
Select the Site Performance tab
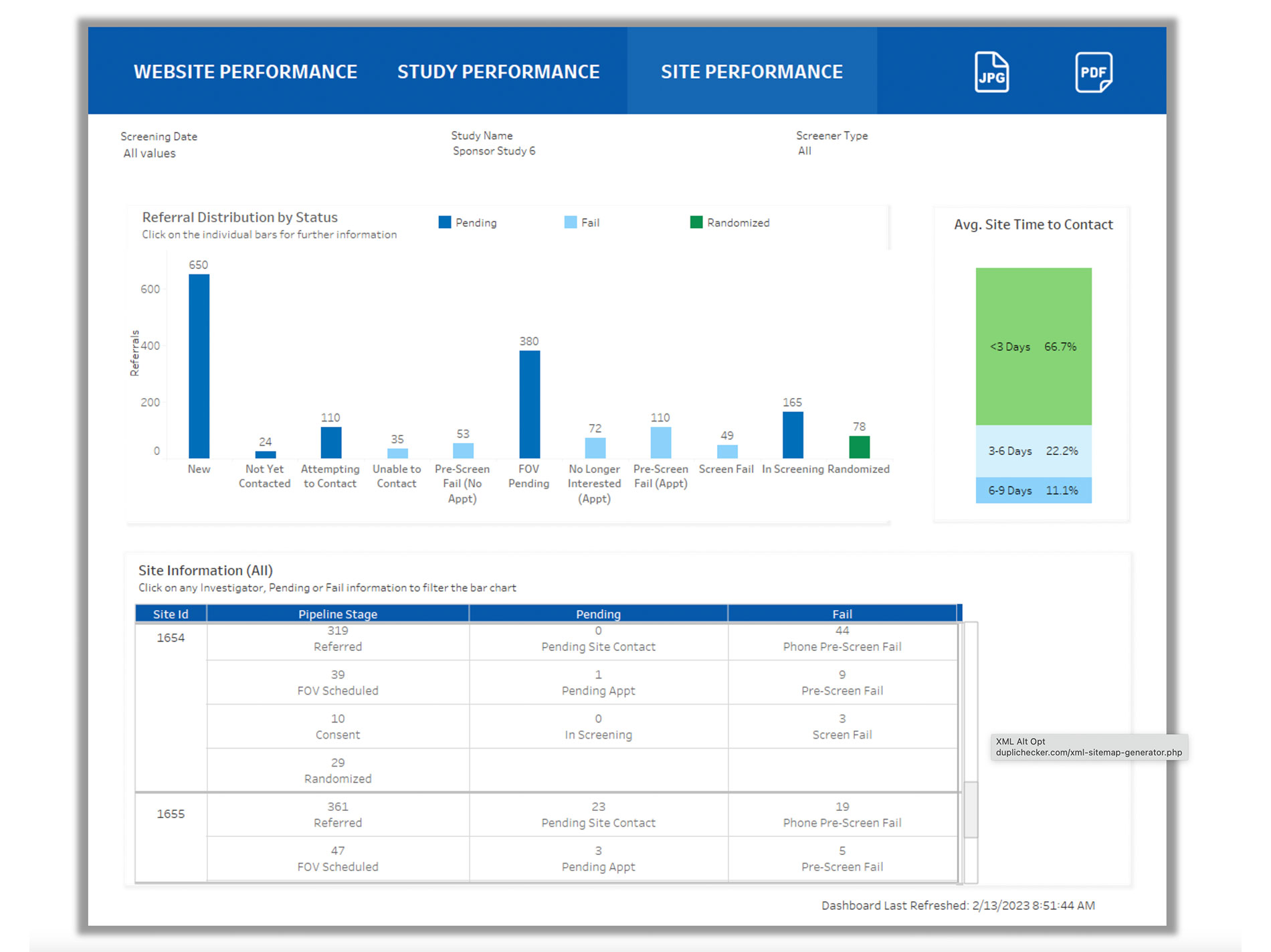pos(751,72)
